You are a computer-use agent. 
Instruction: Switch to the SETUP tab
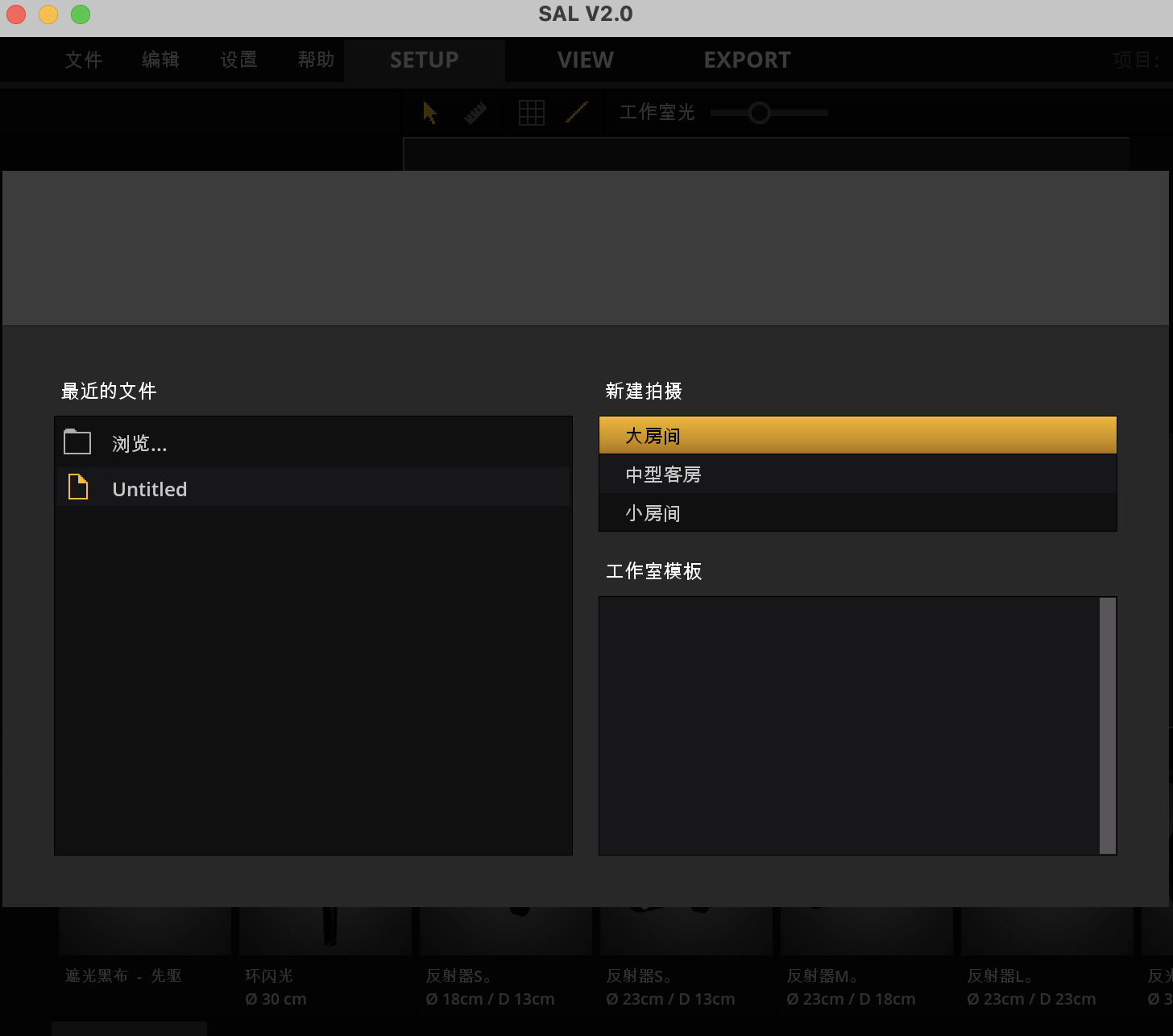tap(425, 60)
